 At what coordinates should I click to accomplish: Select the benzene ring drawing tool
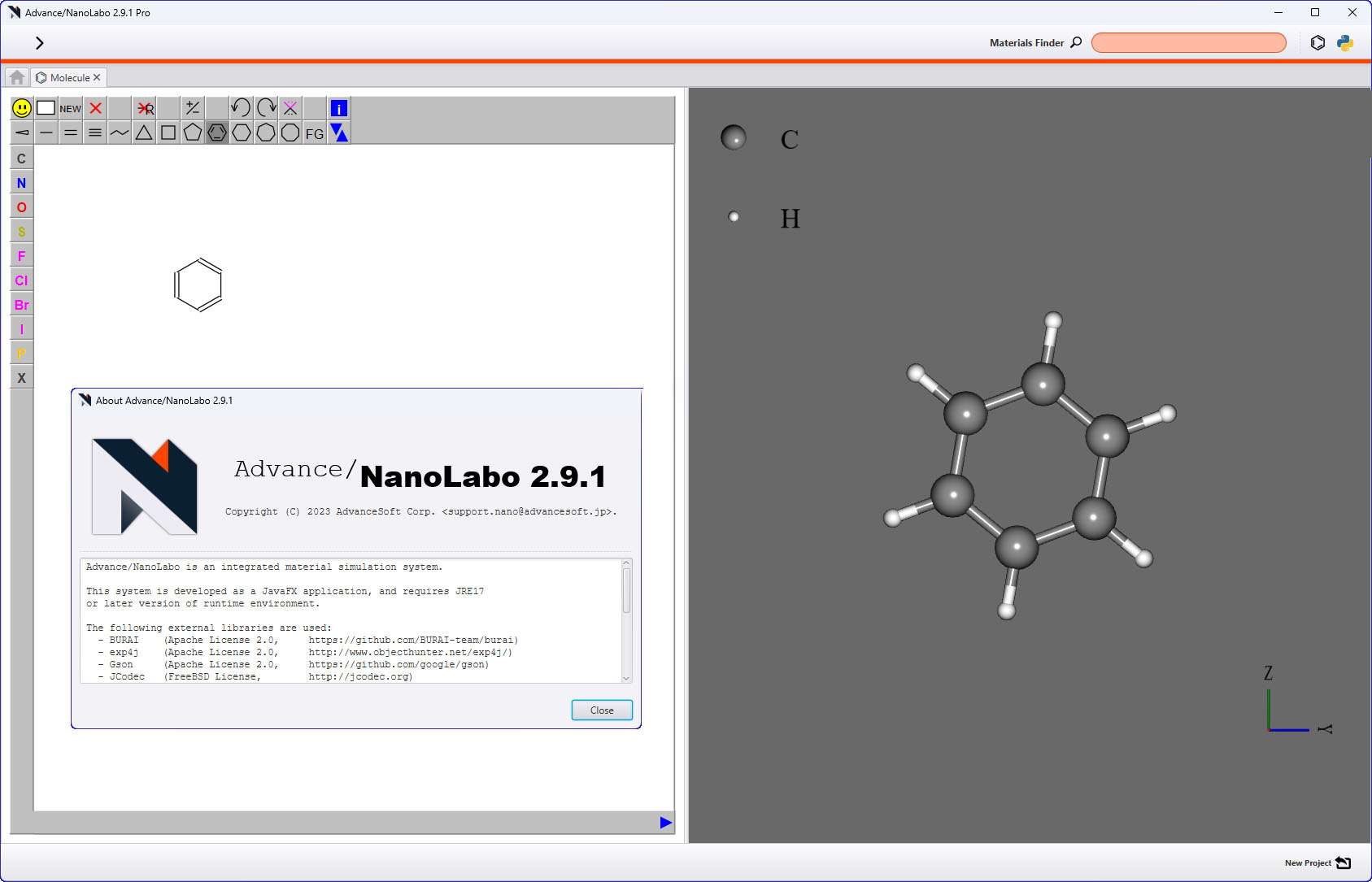click(216, 132)
